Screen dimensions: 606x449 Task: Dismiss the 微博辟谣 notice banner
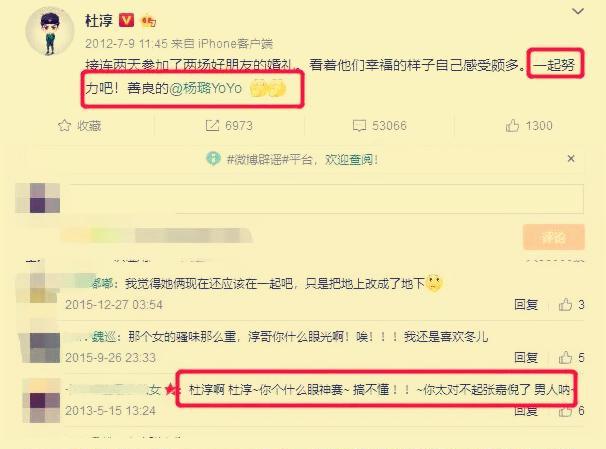pyautogui.click(x=571, y=158)
